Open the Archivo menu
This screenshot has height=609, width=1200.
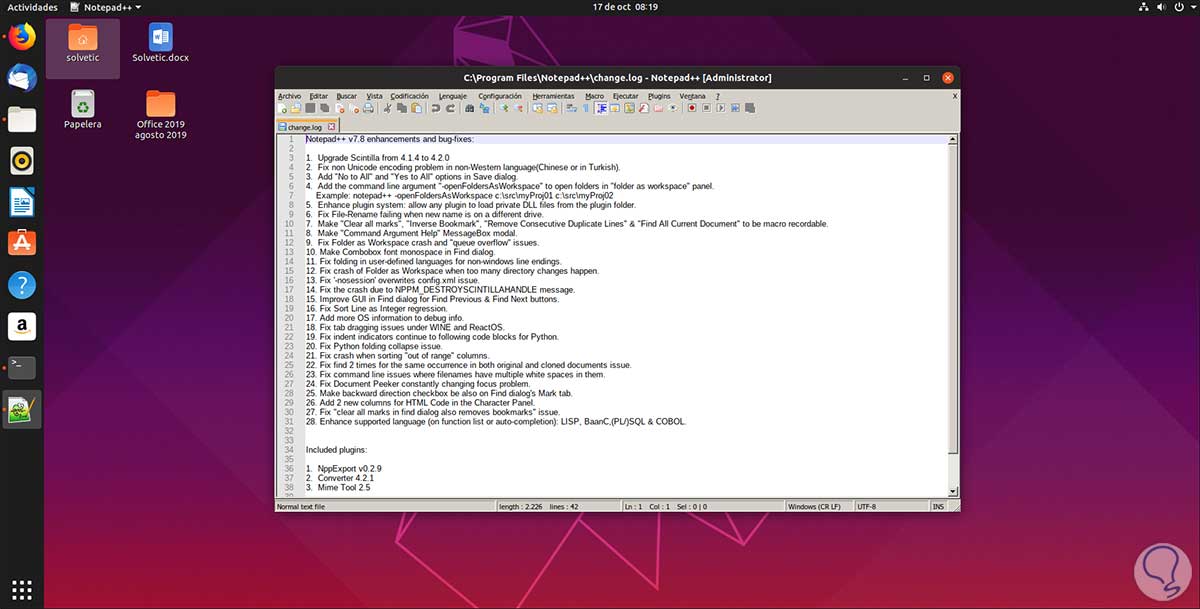289,96
